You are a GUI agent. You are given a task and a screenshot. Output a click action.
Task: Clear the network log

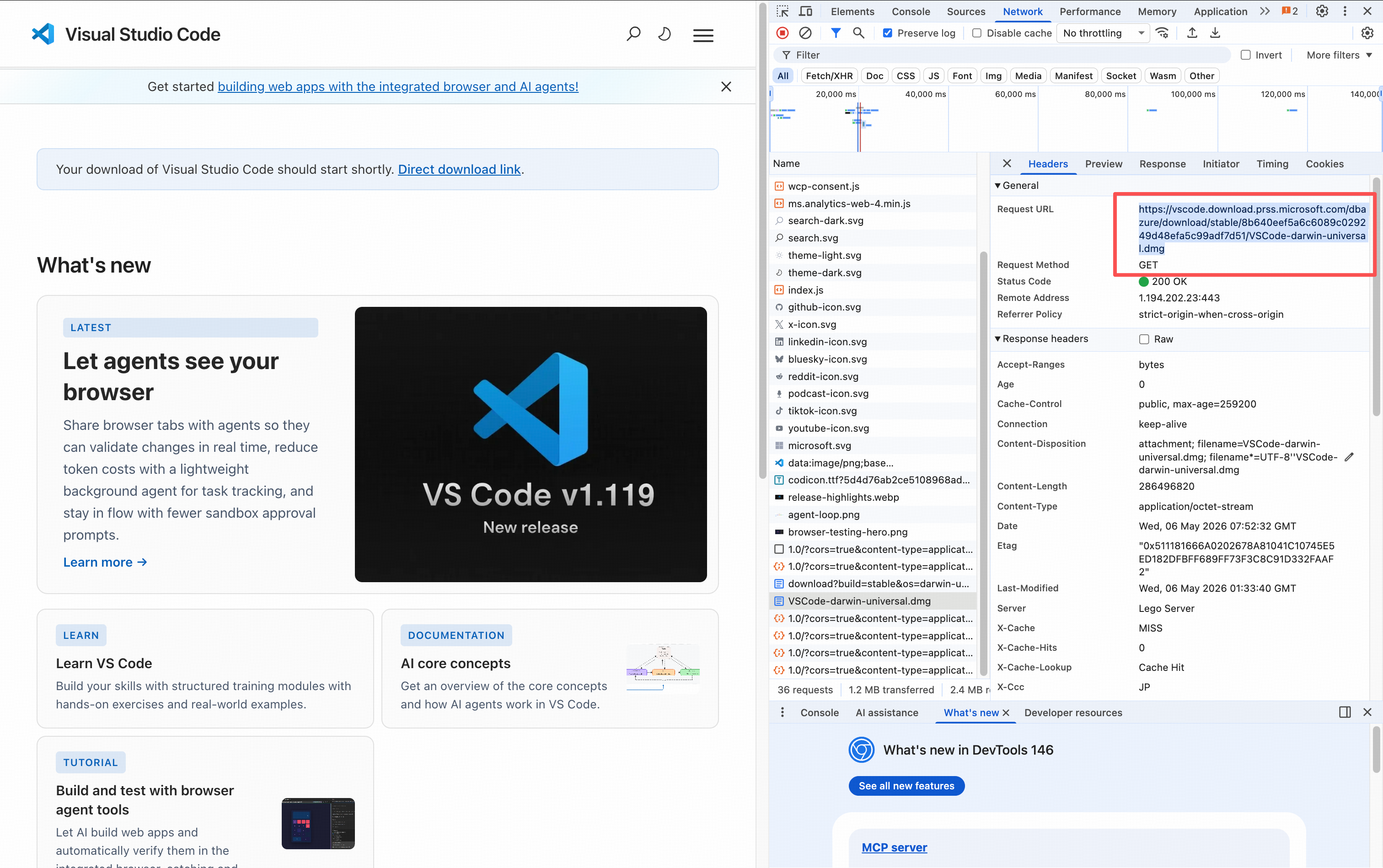coord(805,33)
